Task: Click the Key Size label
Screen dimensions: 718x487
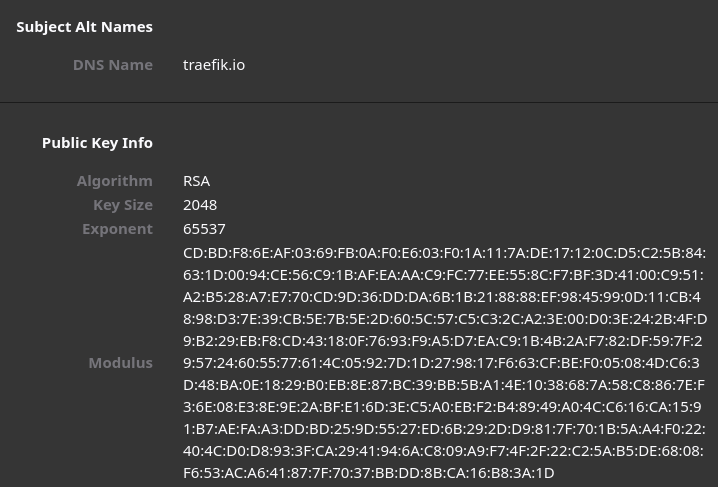Action: click(x=123, y=205)
